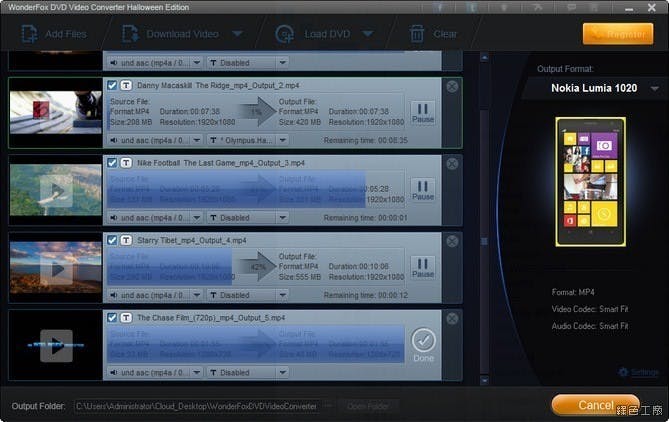
Task: Click the Starry Tibet conversion progress bar
Action: (255, 267)
